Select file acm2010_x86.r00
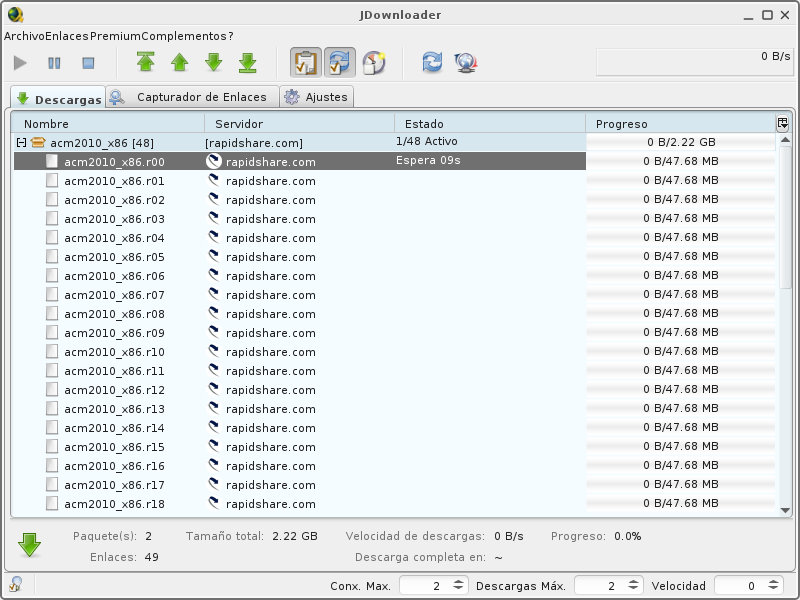 pos(114,162)
